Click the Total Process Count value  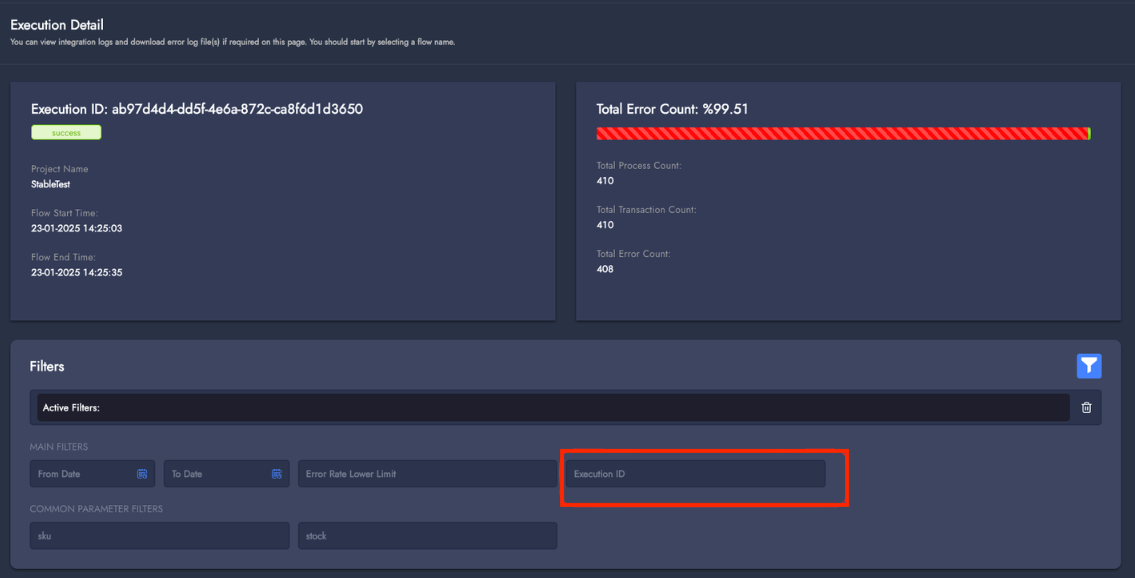(605, 181)
